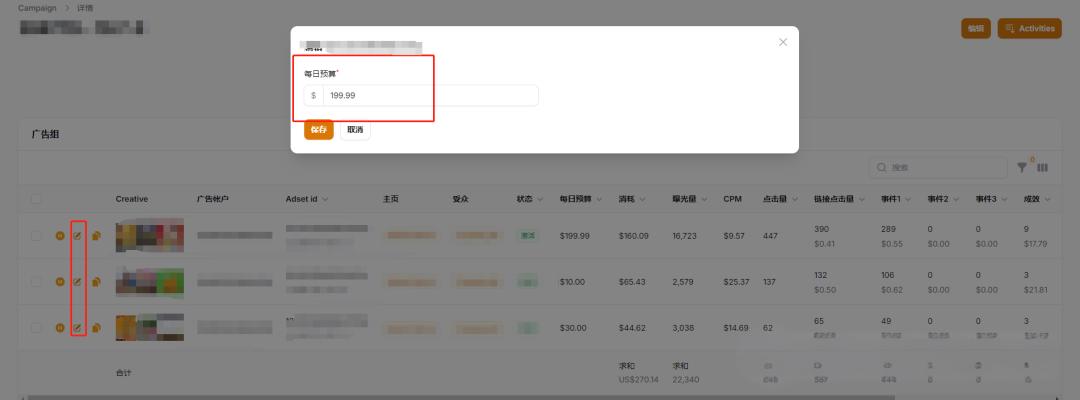Duplicate the ad set with $199.99 budget
1080x400 pixels.
tap(96, 236)
